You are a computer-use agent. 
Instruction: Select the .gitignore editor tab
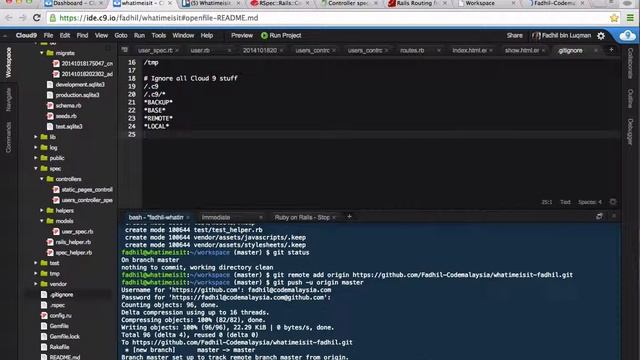tap(570, 51)
